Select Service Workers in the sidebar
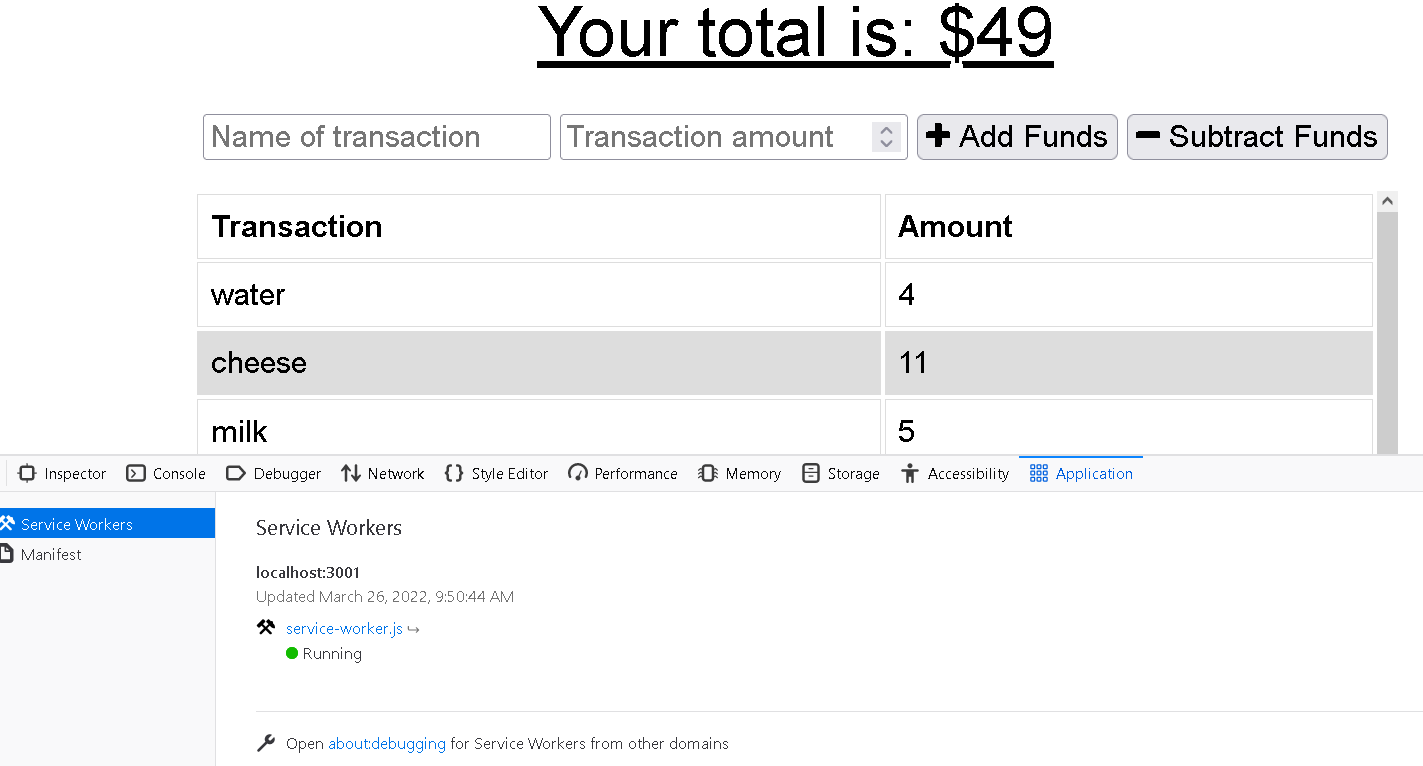This screenshot has width=1423, height=766. (78, 523)
